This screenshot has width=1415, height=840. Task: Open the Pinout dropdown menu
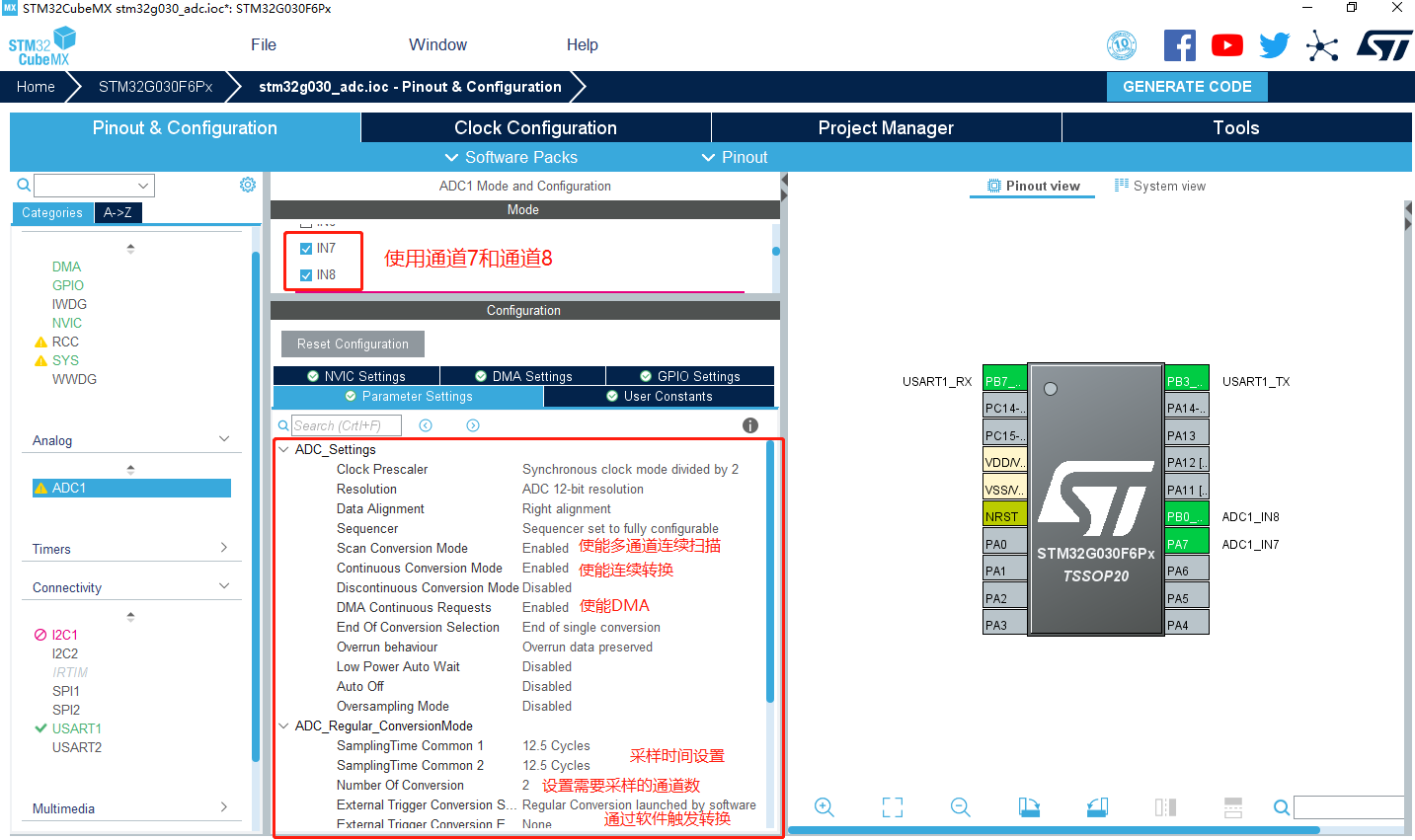[x=735, y=157]
